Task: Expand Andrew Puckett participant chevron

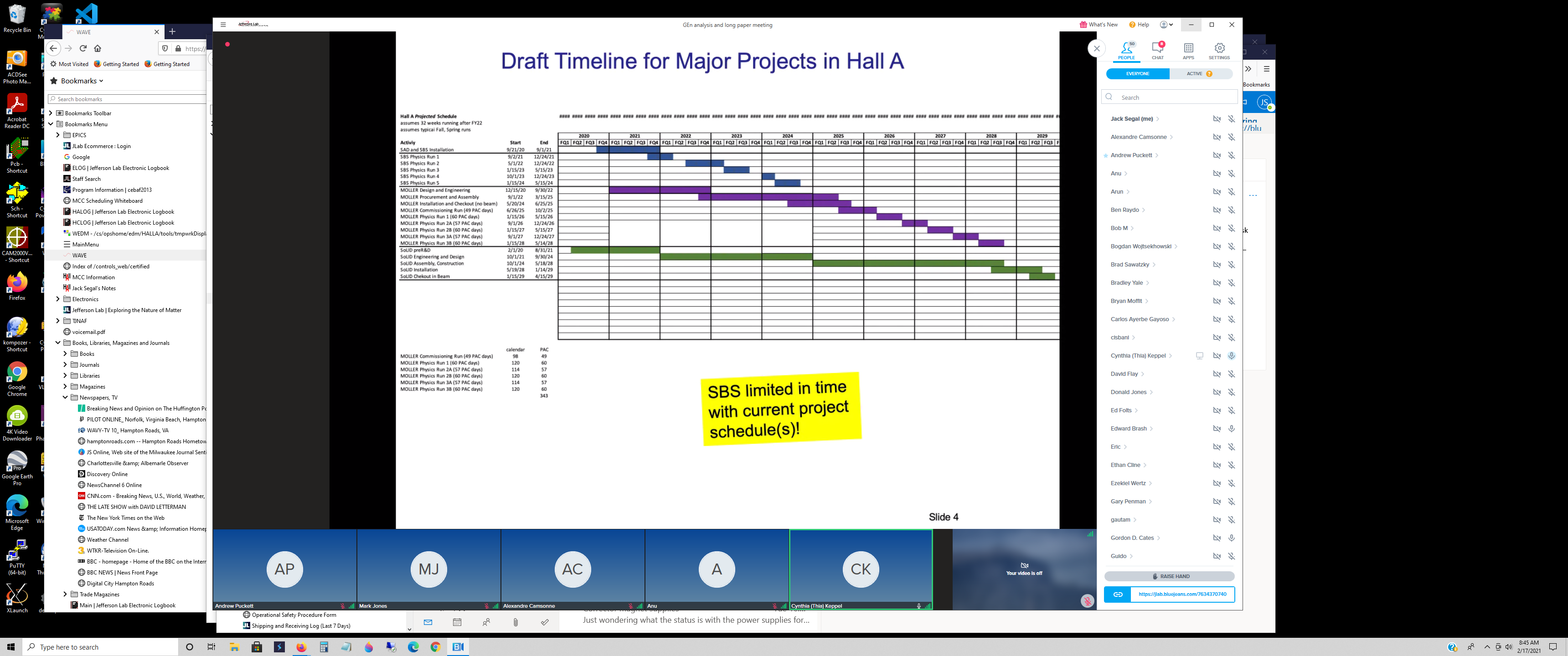Action: pyautogui.click(x=1156, y=156)
